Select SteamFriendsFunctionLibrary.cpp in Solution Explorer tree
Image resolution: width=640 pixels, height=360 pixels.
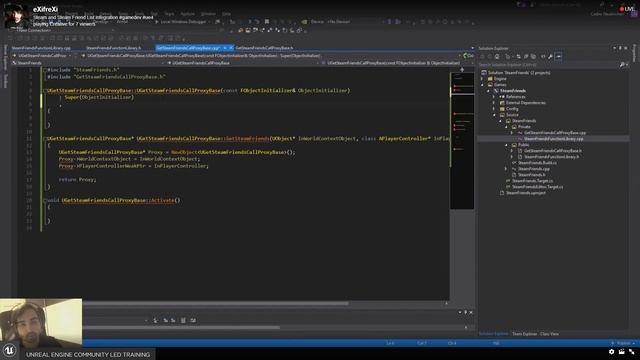553,139
